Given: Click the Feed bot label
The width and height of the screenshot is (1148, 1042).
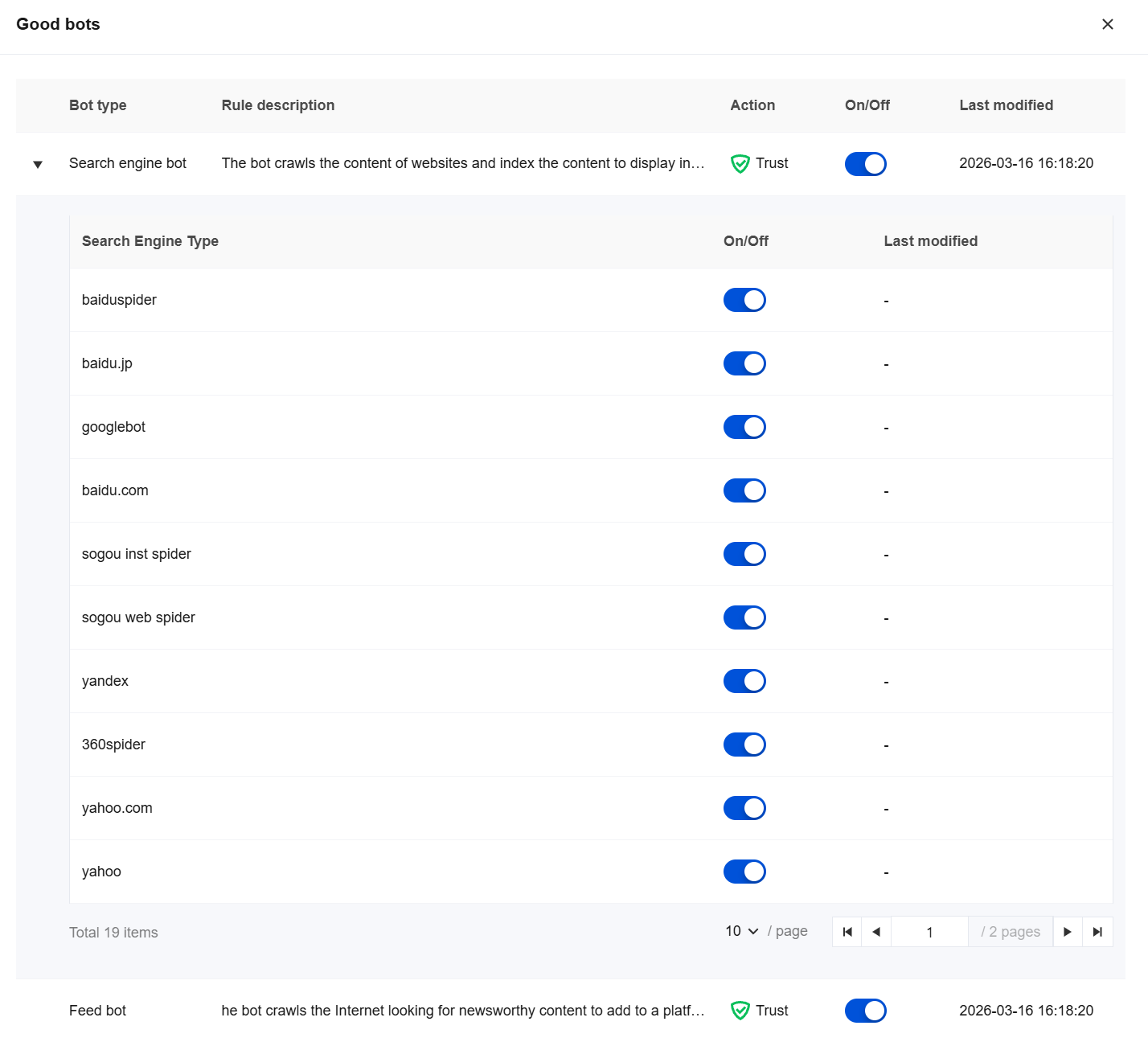Looking at the screenshot, I should tap(98, 1011).
